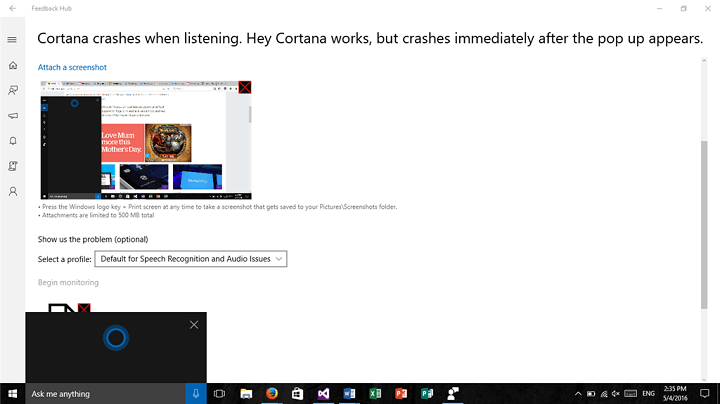Open the profile person icon
The image size is (720, 404).
coord(13,191)
